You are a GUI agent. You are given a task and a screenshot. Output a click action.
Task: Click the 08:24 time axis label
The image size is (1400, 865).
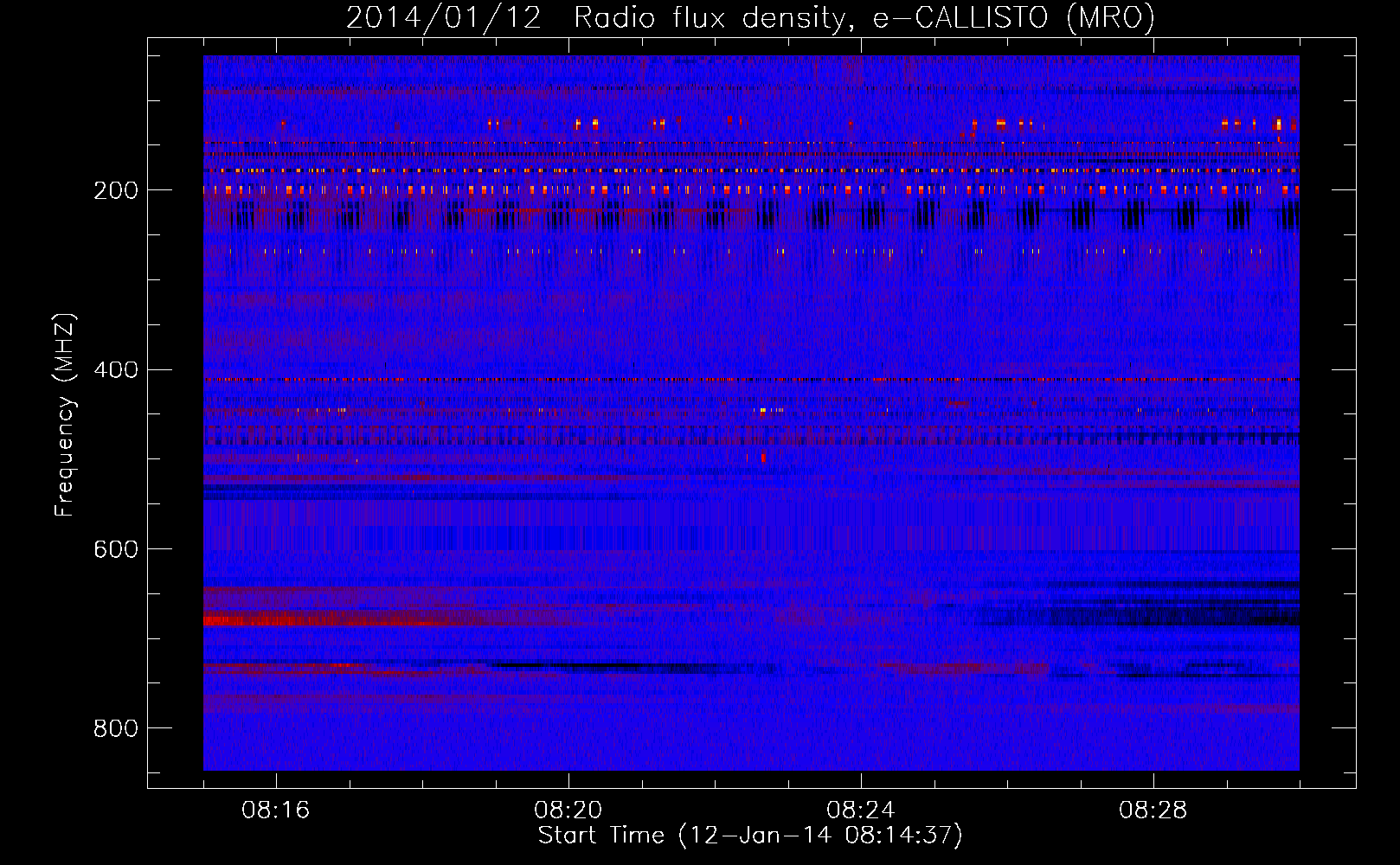click(860, 811)
